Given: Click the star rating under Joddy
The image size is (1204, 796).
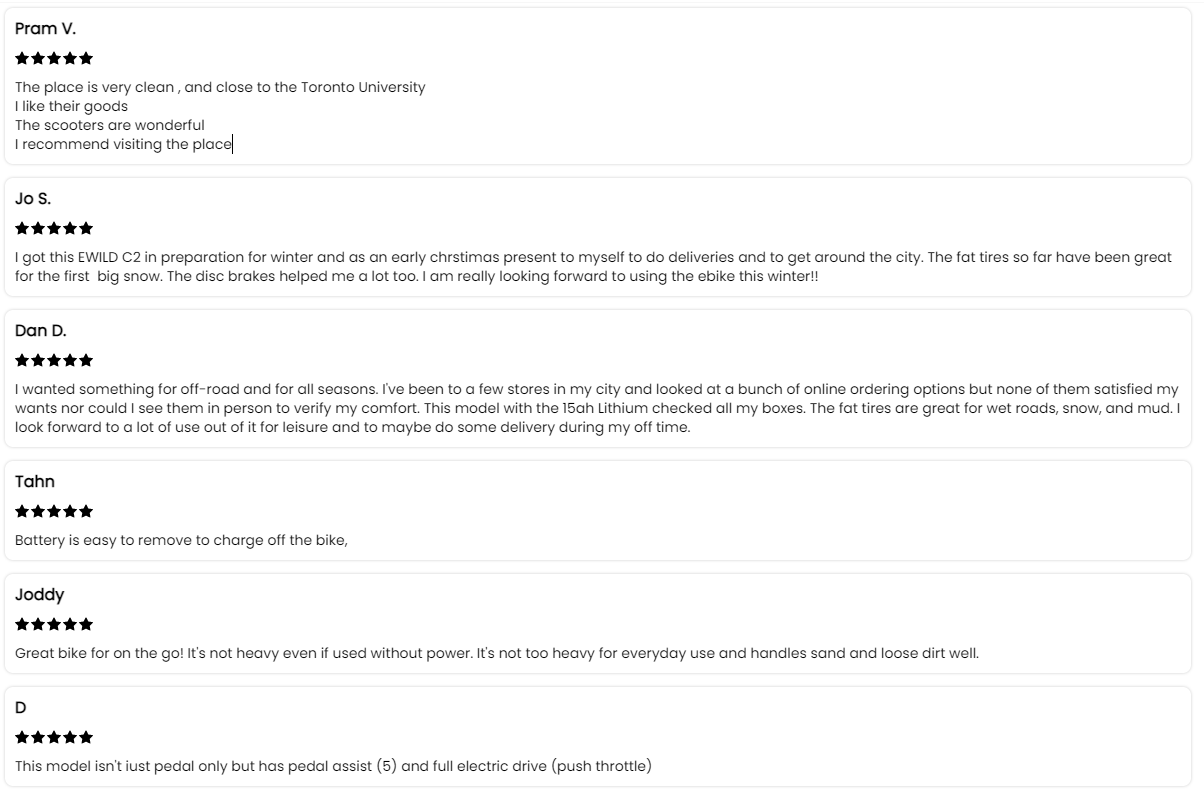Looking at the screenshot, I should click(x=54, y=624).
